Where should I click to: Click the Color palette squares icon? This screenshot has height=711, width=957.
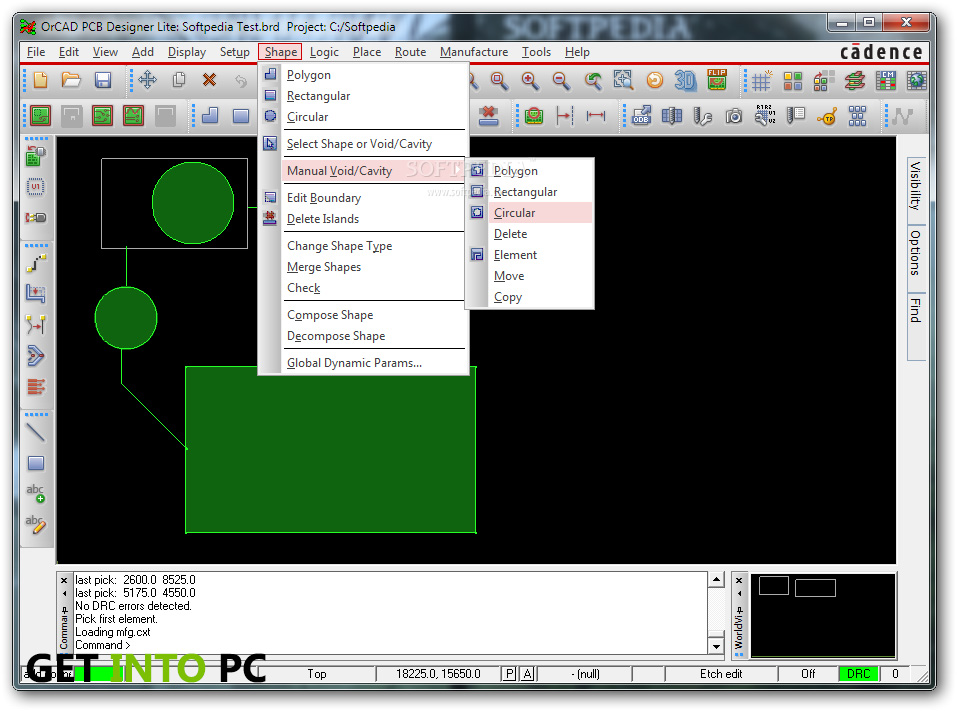point(793,80)
